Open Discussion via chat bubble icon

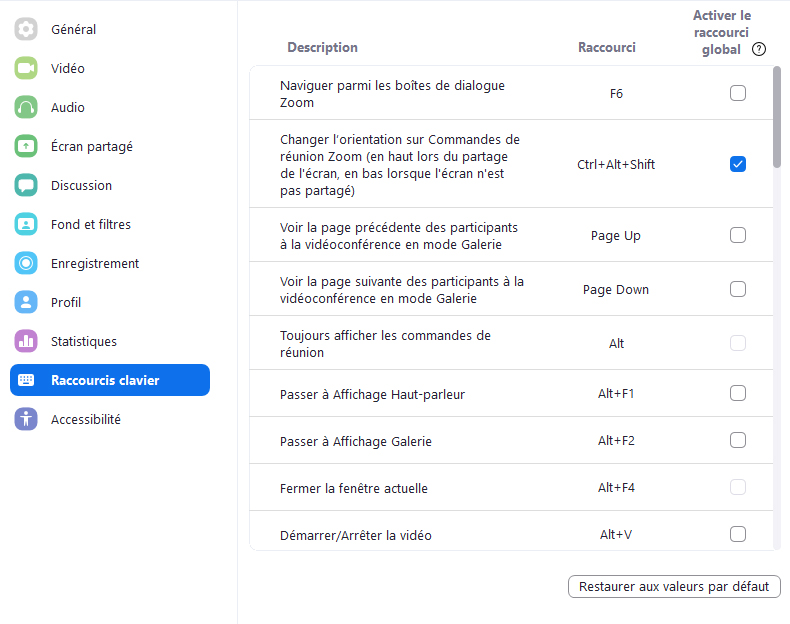coord(26,186)
